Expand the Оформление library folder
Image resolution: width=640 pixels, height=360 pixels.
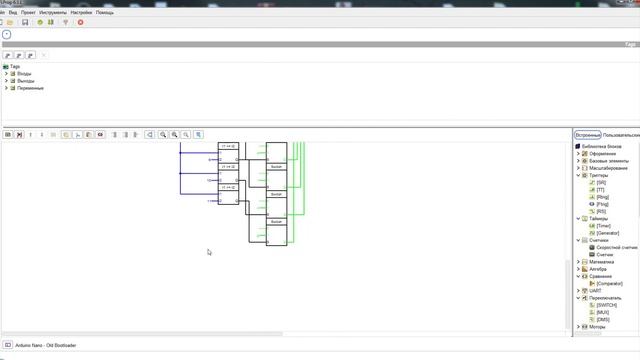[x=578, y=154]
